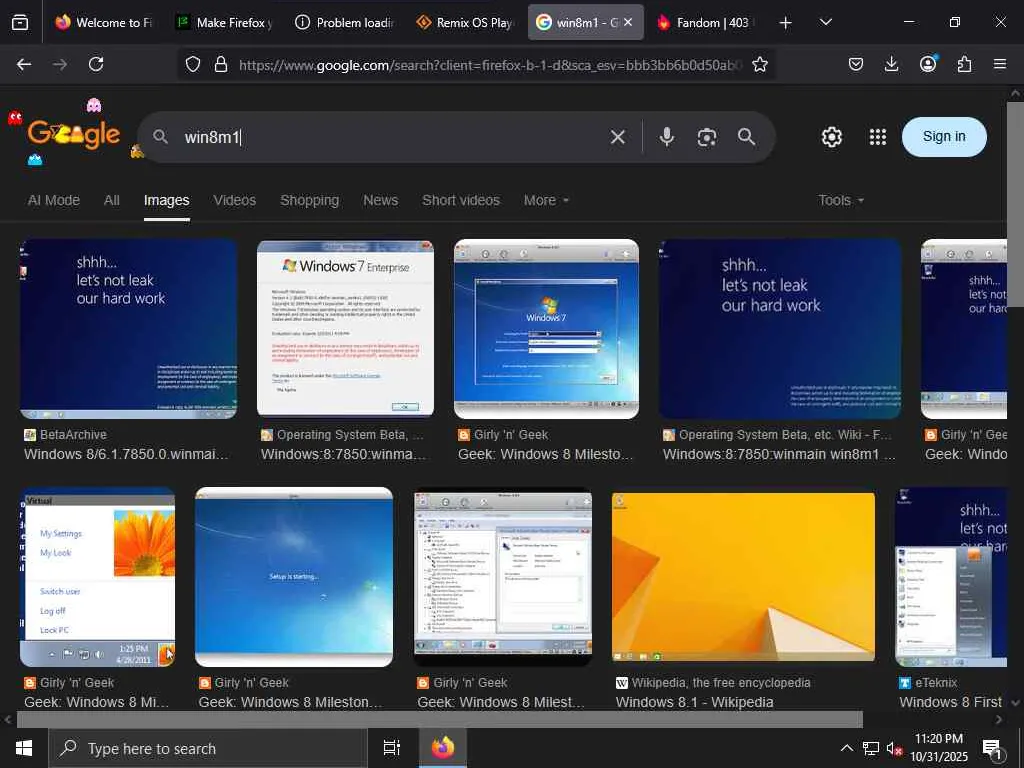This screenshot has height=768, width=1024.
Task: Click the Google search query field
Action: (392, 137)
